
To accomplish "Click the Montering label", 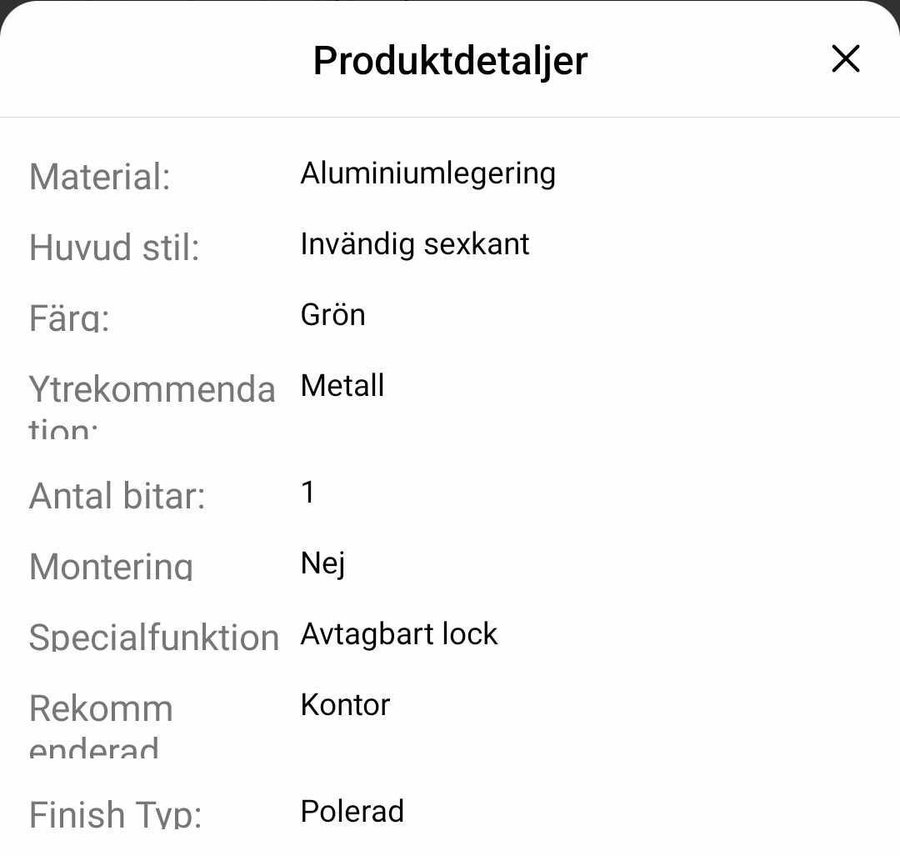I will pyautogui.click(x=111, y=566).
